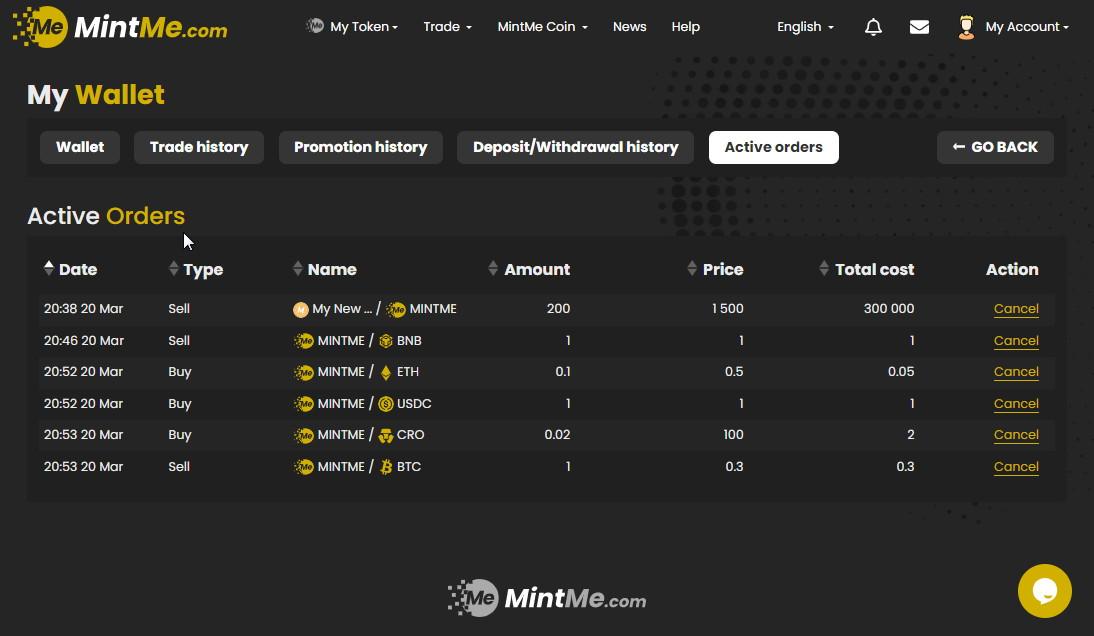Open the Deposit/Withdrawal history tab

pos(575,147)
